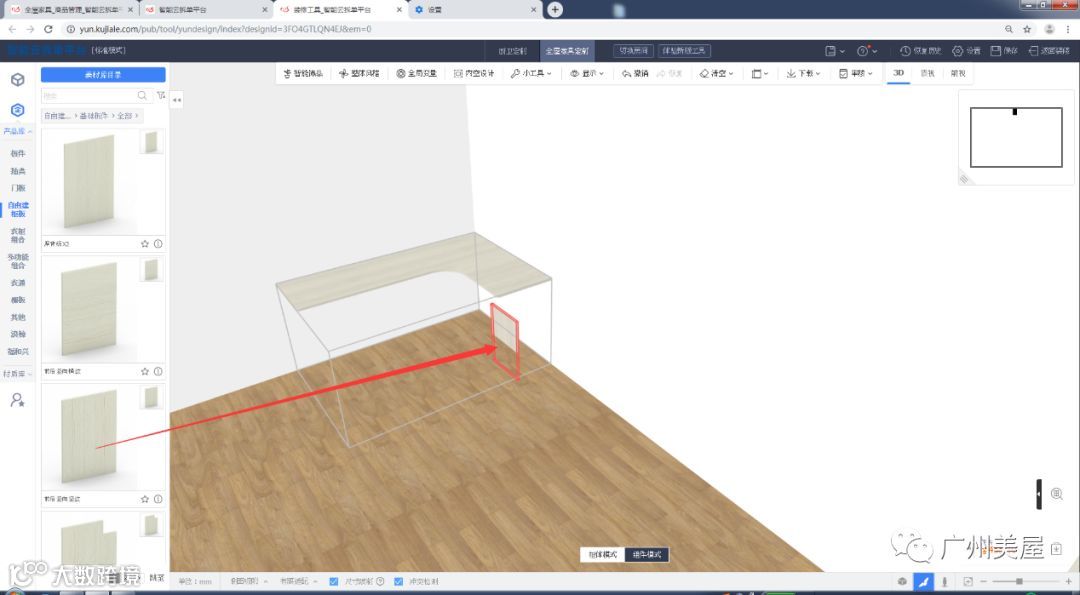Image resolution: width=1080 pixels, height=595 pixels.
Task: Click the 撤销 undo button
Action: (635, 74)
